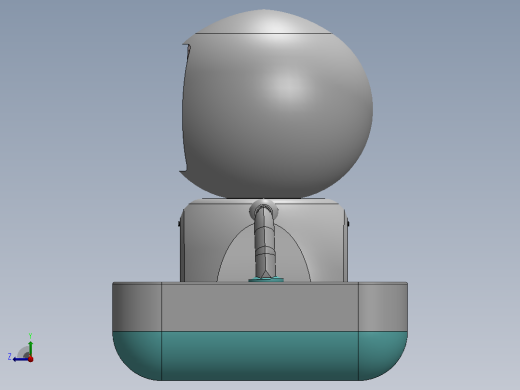Select the spherical head of the model
Screen dimensions: 520x390
[277, 104]
